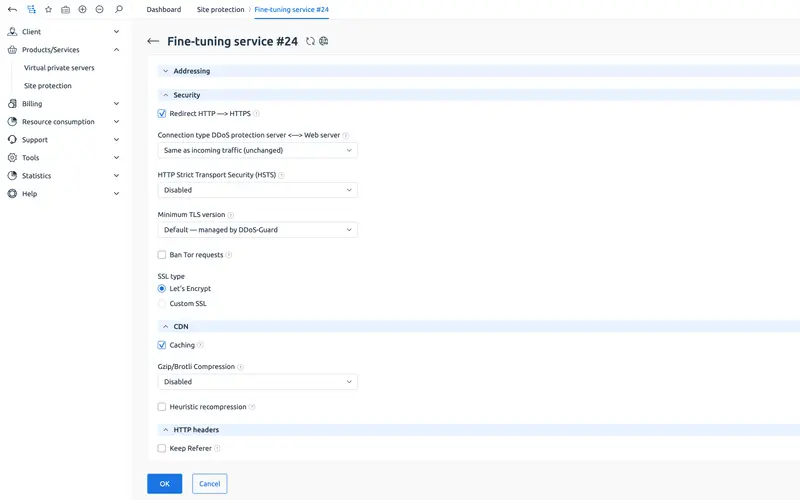This screenshot has height=500, width=800.
Task: Click the Products/Services basket icon
Action: pyautogui.click(x=12, y=49)
